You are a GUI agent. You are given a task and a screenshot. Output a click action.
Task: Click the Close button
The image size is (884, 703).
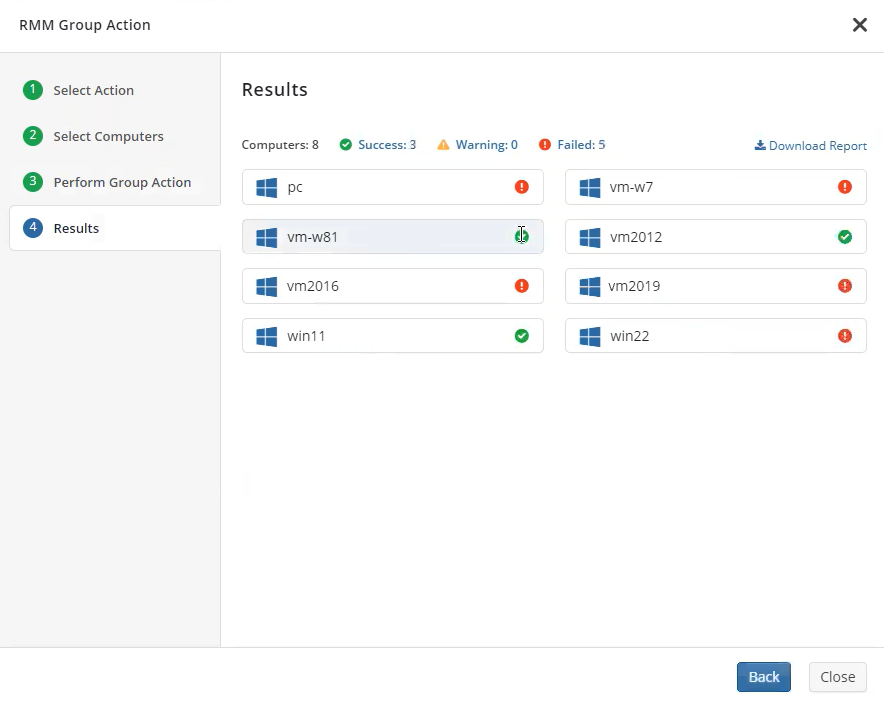837,677
